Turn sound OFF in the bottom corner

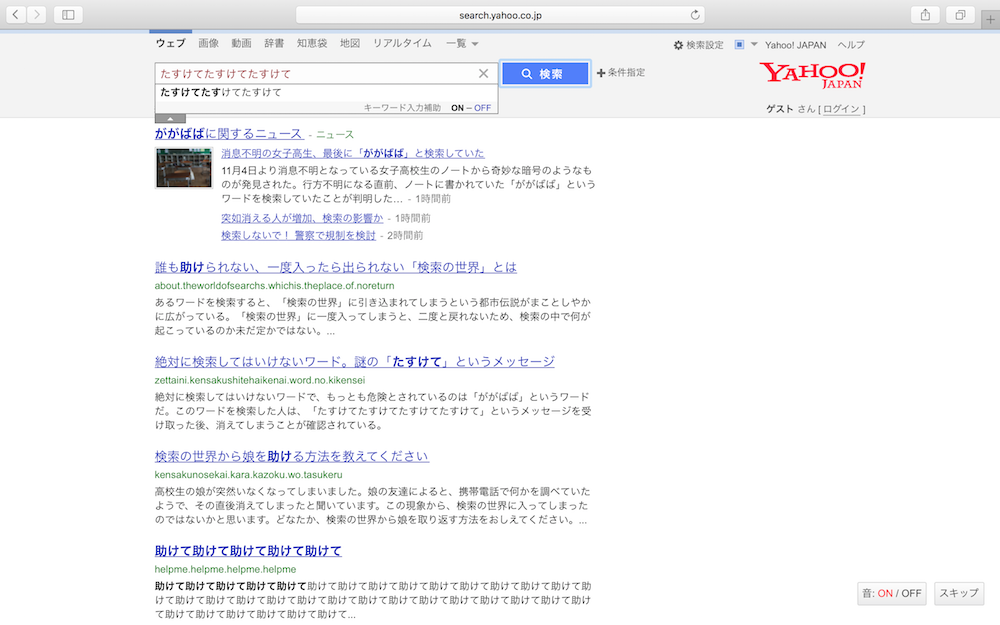pyautogui.click(x=911, y=593)
